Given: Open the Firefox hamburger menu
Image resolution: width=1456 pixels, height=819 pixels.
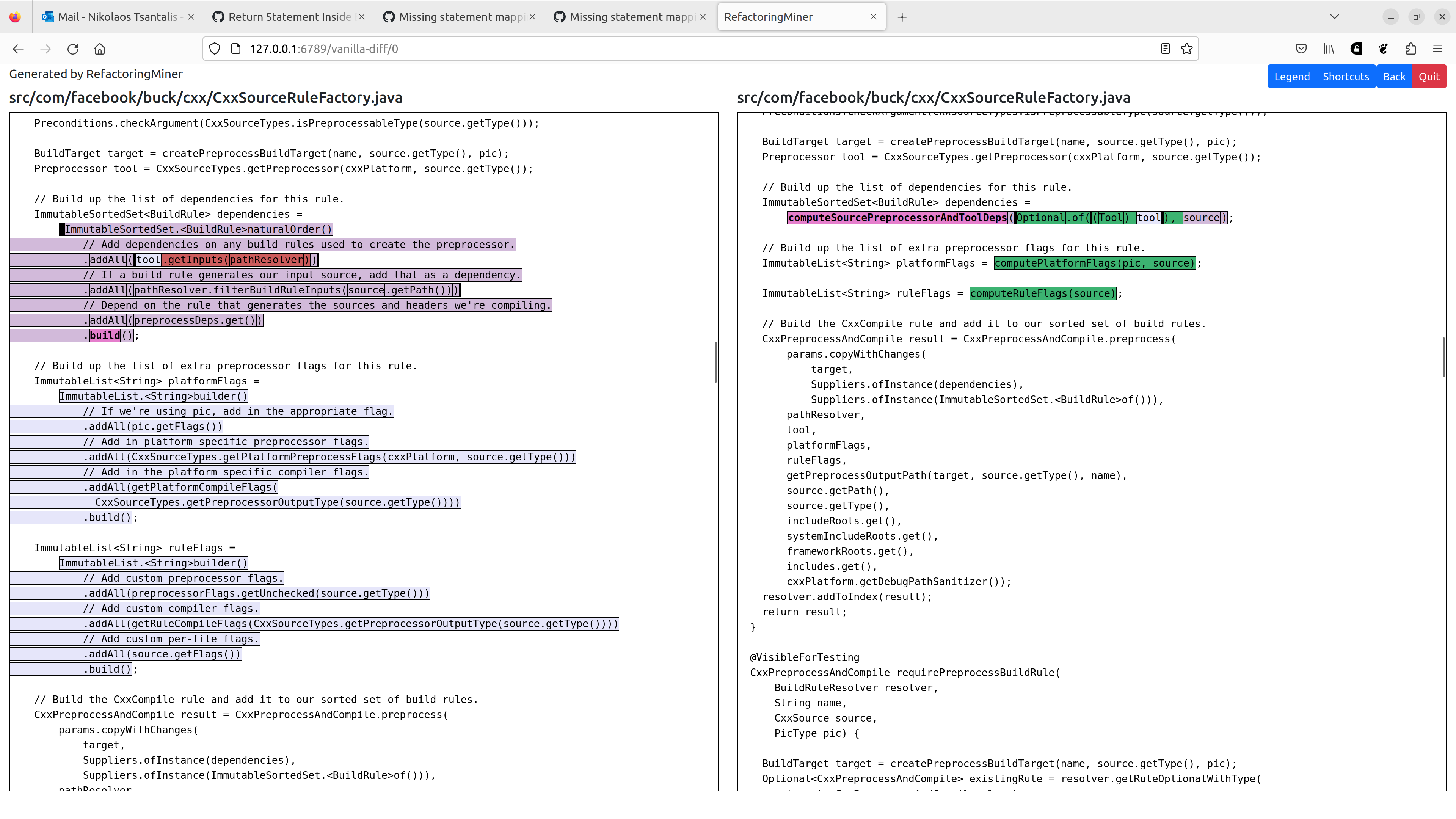Looking at the screenshot, I should tap(1439, 49).
